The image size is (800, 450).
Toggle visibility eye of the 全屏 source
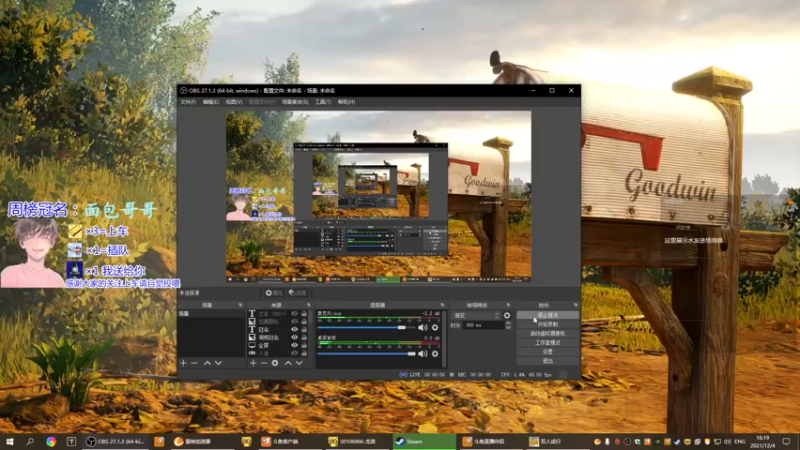(x=294, y=345)
